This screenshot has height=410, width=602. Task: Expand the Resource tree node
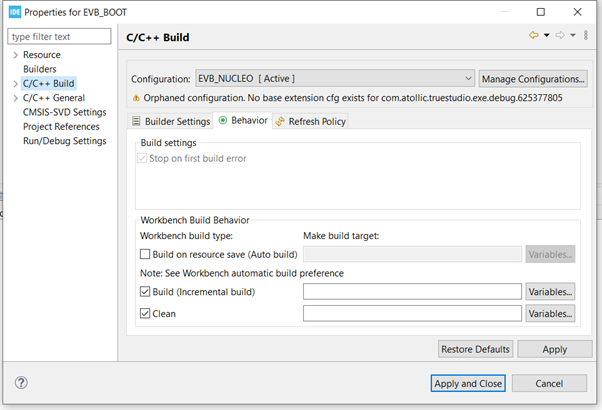click(15, 55)
